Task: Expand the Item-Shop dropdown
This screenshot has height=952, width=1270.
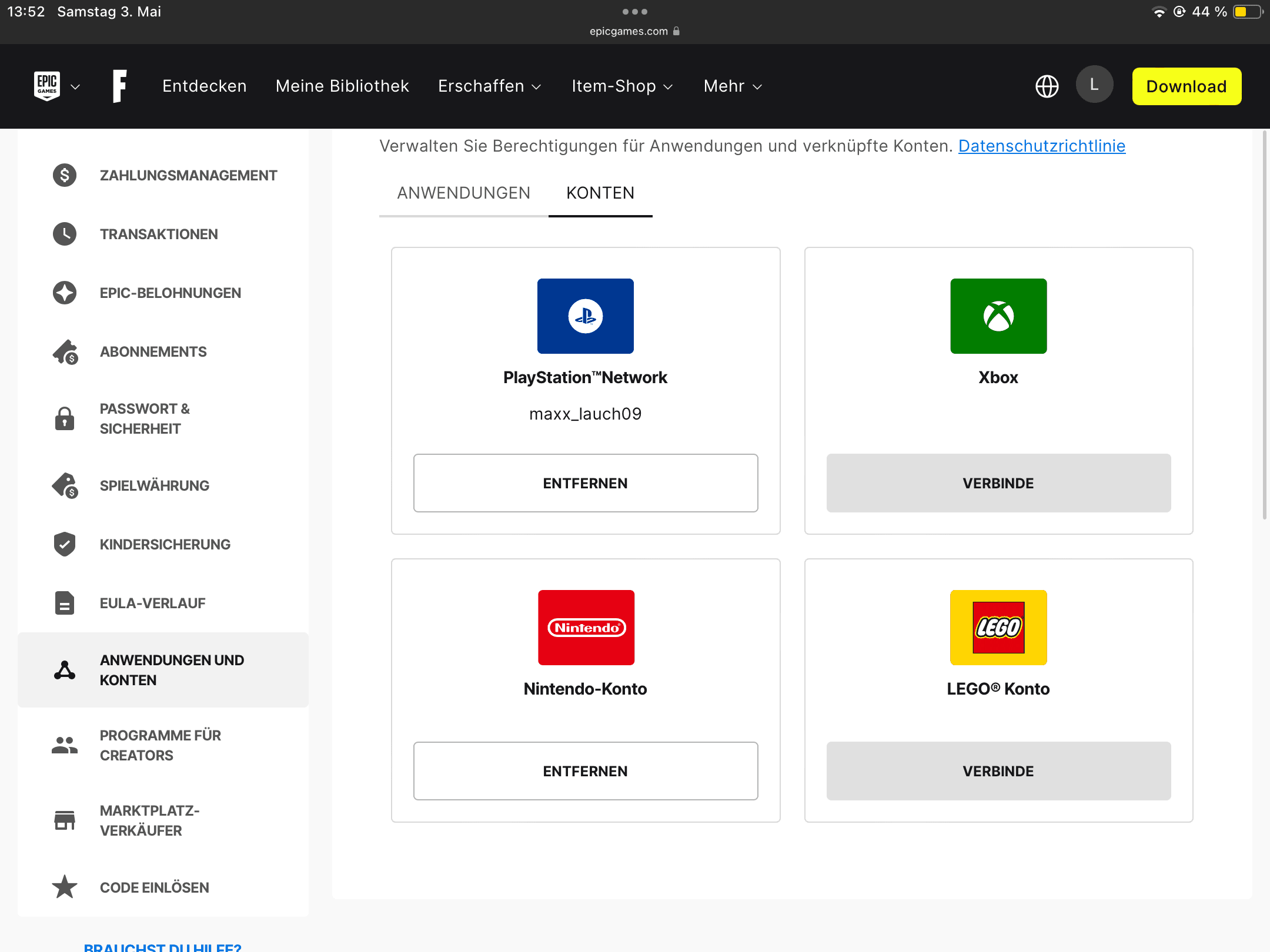Action: pos(622,86)
